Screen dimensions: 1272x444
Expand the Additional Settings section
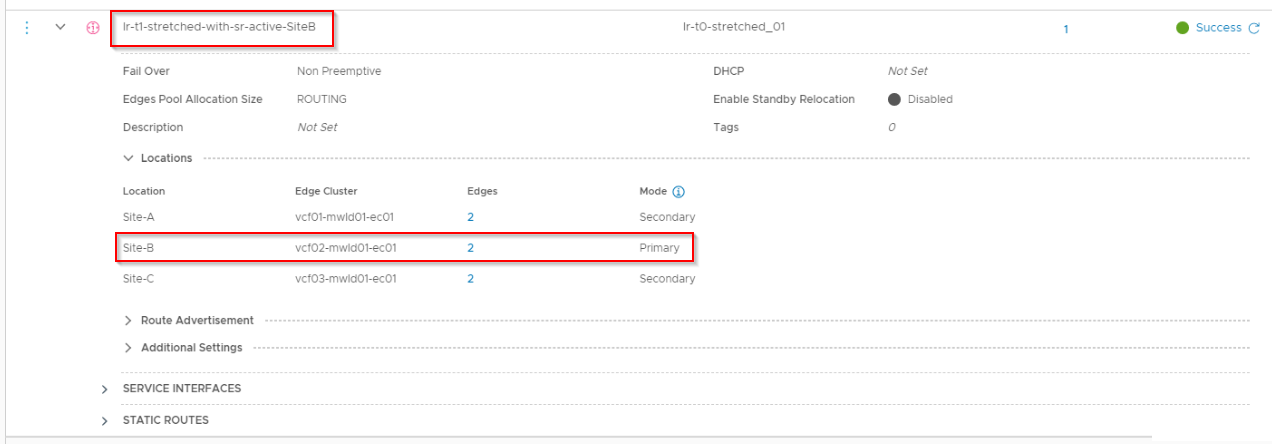128,348
